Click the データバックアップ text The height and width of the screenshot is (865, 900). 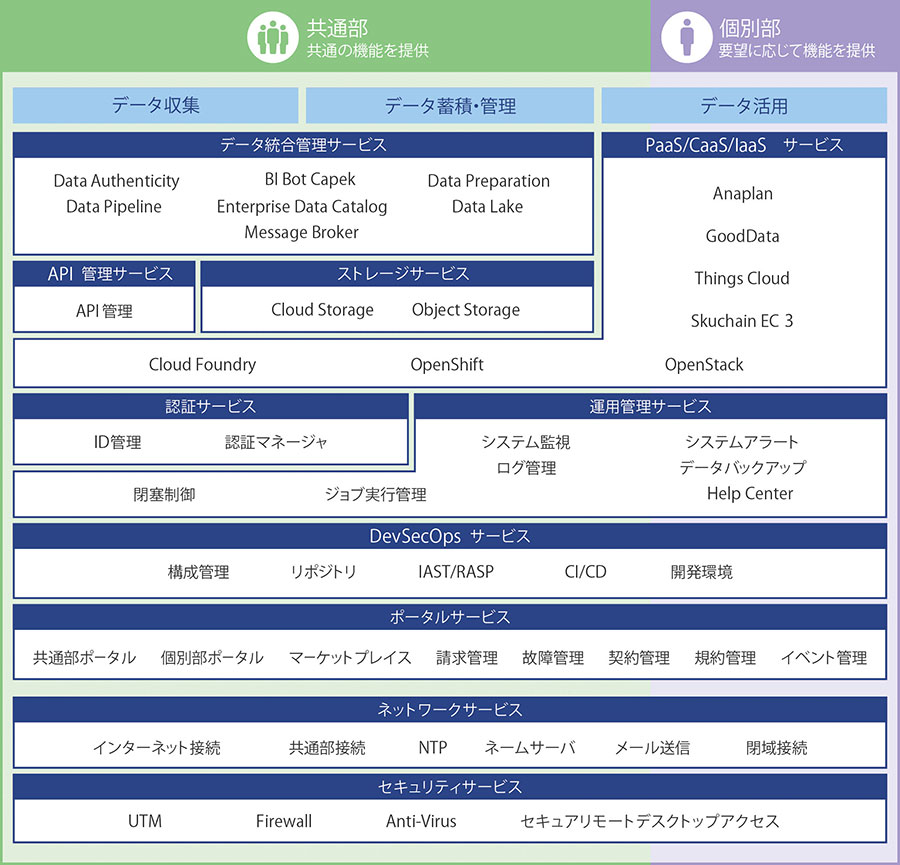[743, 468]
